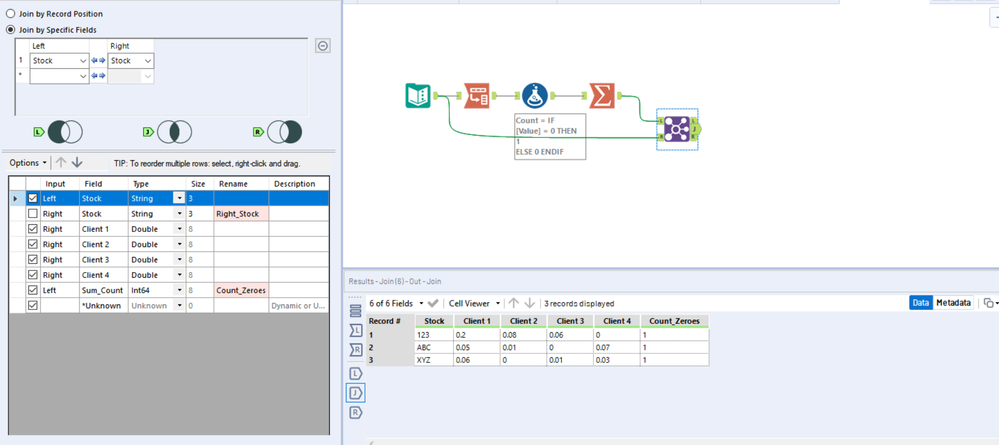Select the result cell containing ABC
999x445 pixels.
[x=434, y=347]
